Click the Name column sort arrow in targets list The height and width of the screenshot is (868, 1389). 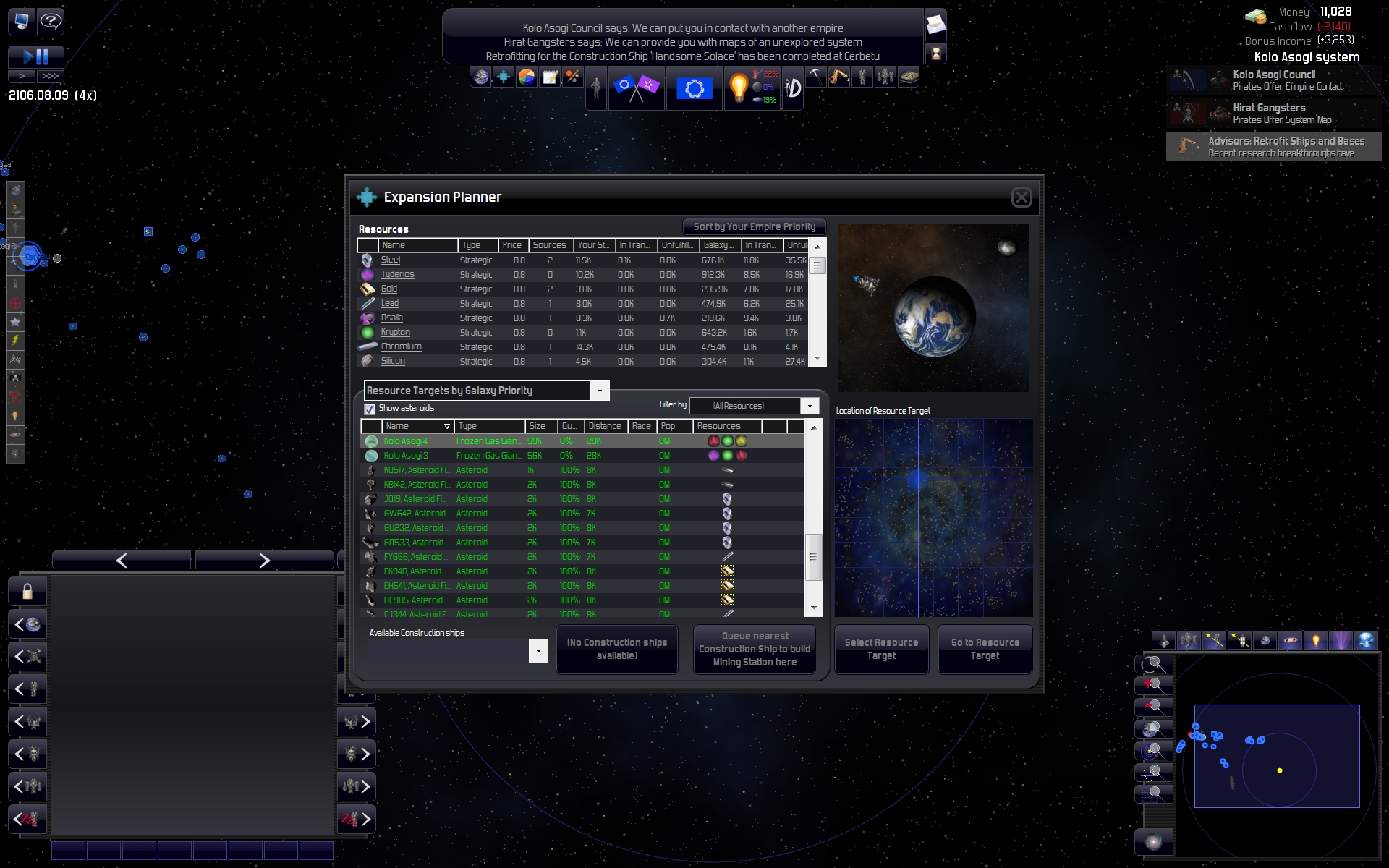[447, 427]
